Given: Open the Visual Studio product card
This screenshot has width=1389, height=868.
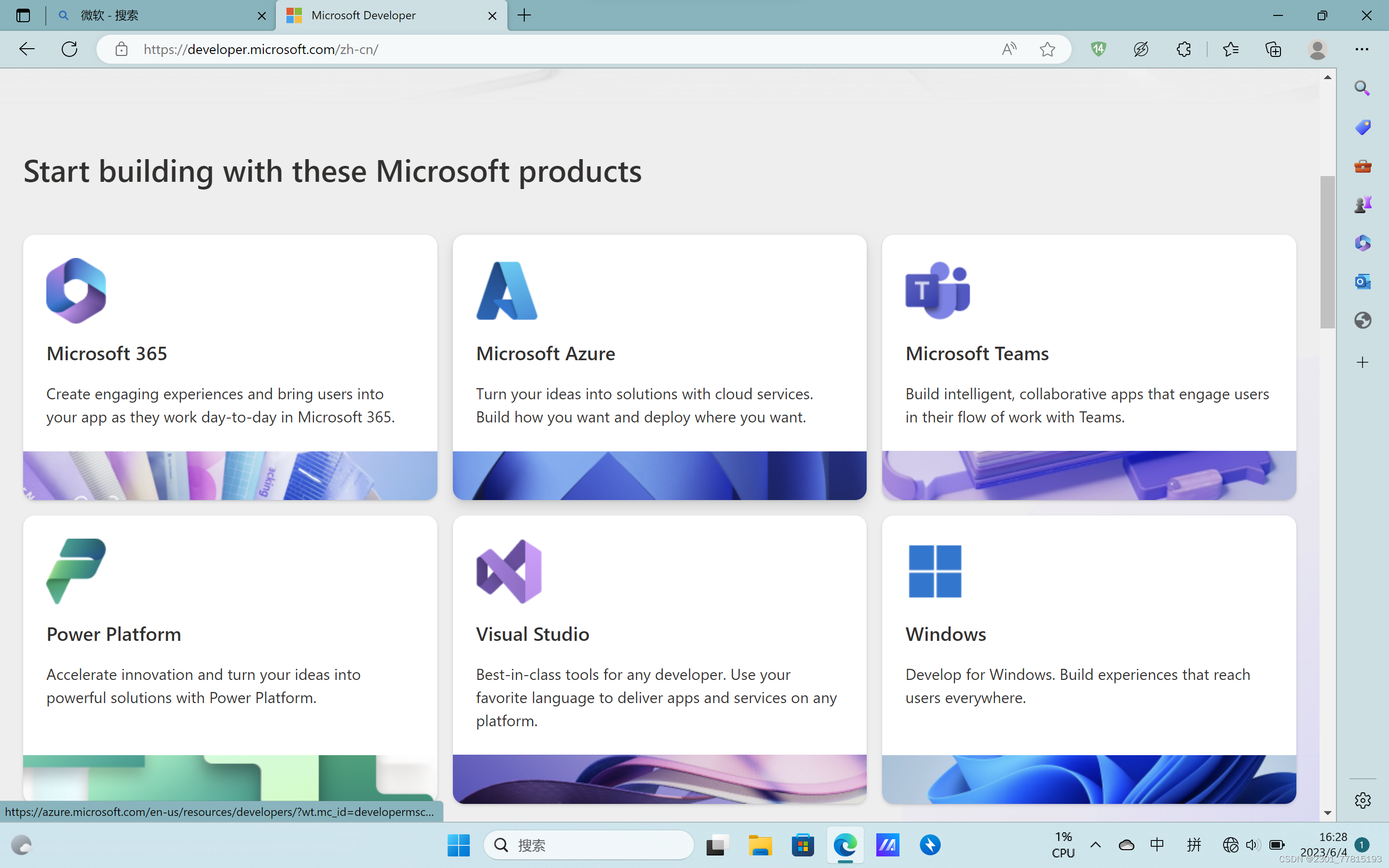Looking at the screenshot, I should click(x=659, y=659).
